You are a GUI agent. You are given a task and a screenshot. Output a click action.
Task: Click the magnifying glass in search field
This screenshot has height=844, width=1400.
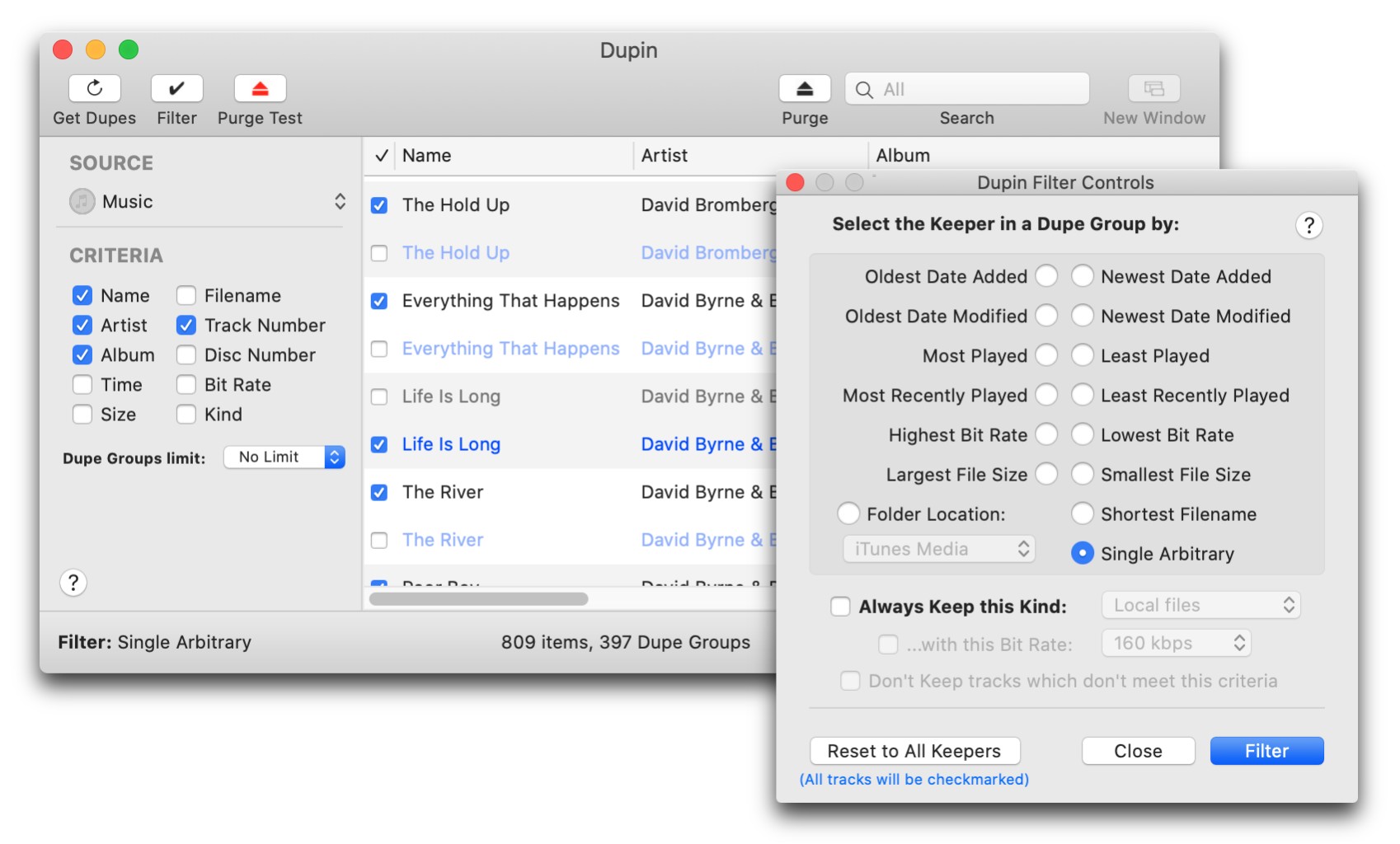tap(864, 90)
